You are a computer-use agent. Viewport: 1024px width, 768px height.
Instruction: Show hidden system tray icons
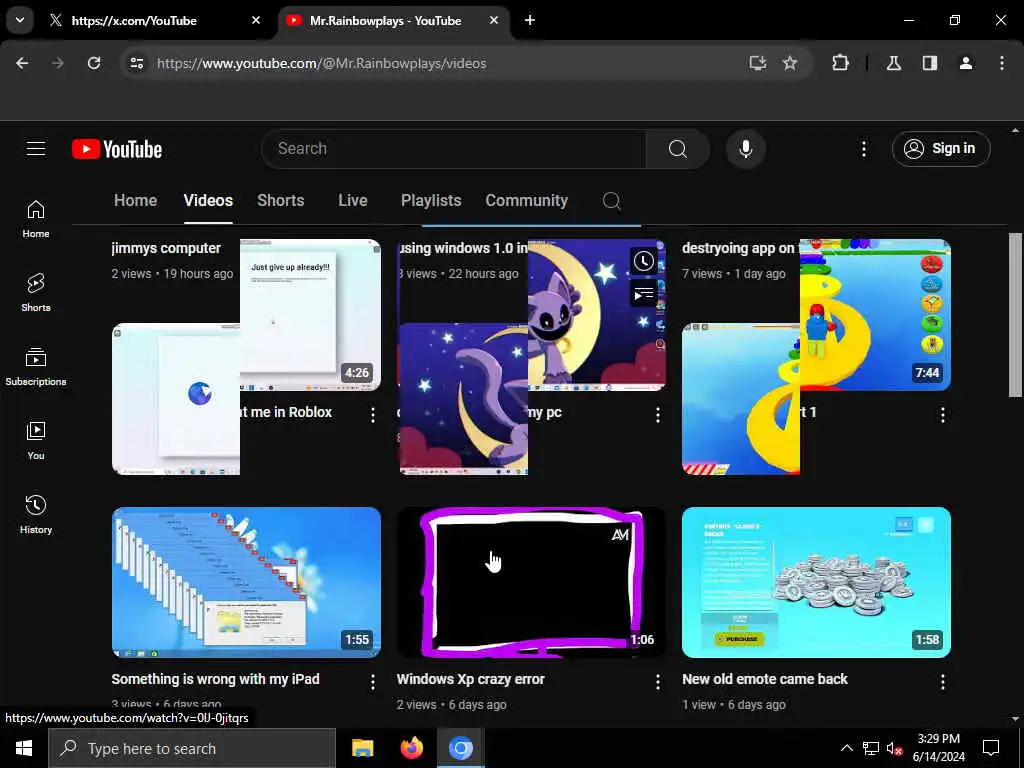846,748
